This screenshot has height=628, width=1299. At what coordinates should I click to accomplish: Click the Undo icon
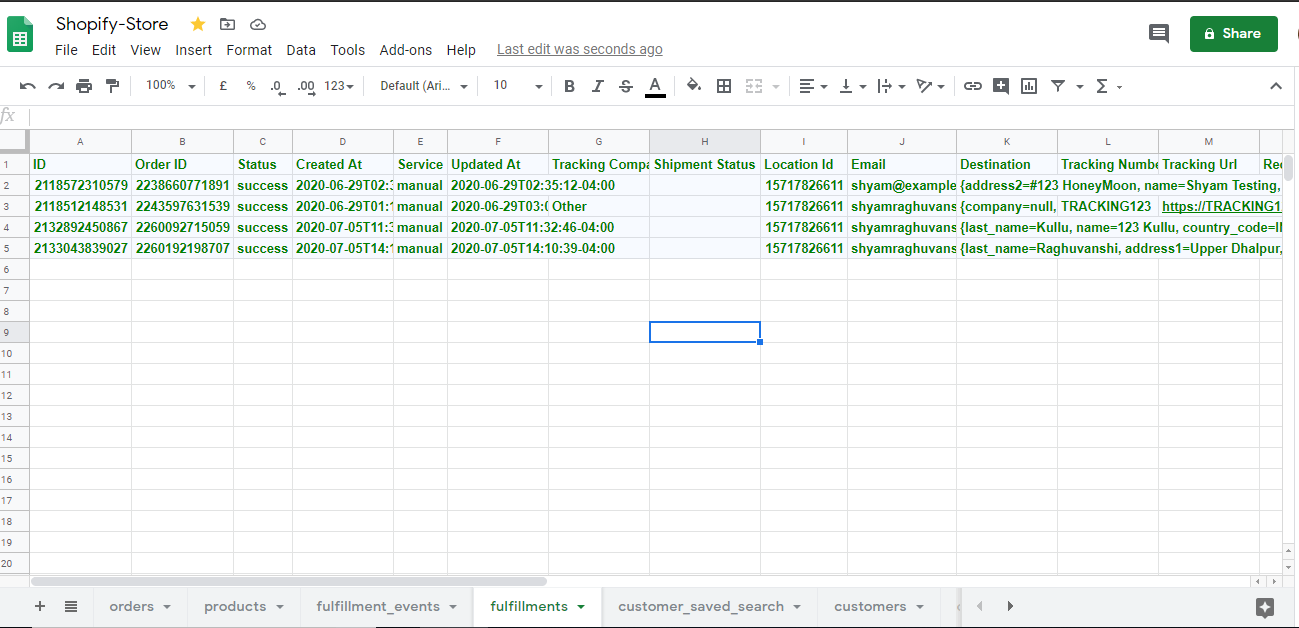28,86
